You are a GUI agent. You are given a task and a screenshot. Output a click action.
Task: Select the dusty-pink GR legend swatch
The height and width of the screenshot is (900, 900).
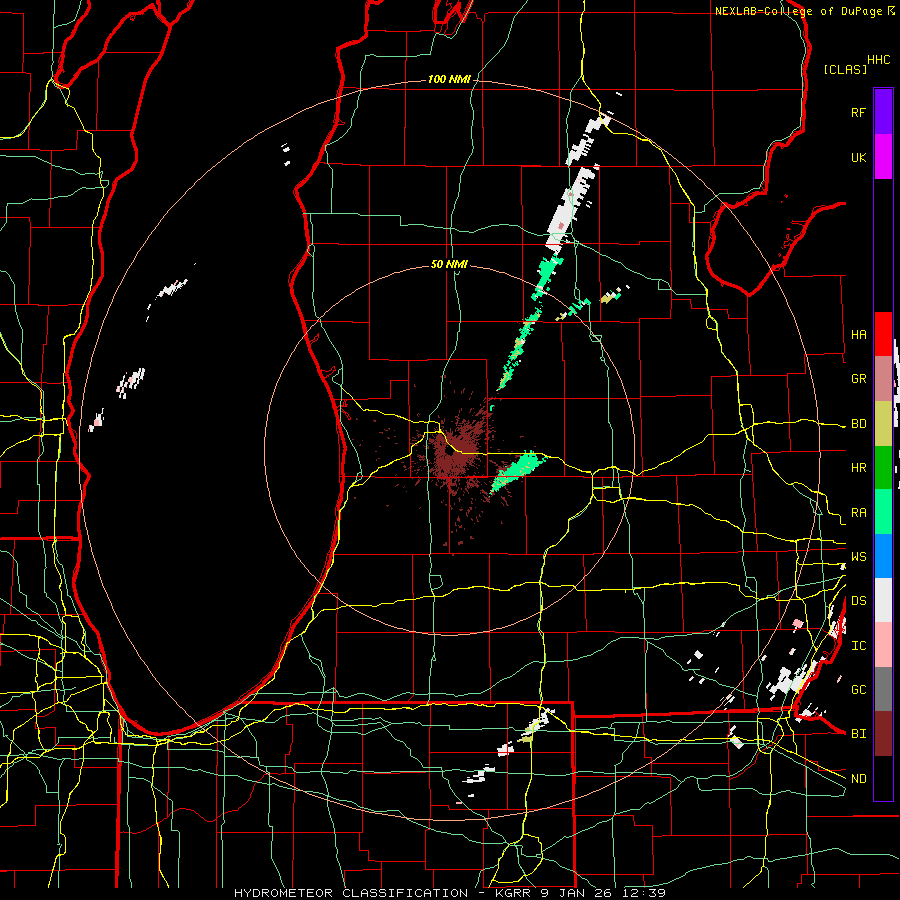coord(883,379)
